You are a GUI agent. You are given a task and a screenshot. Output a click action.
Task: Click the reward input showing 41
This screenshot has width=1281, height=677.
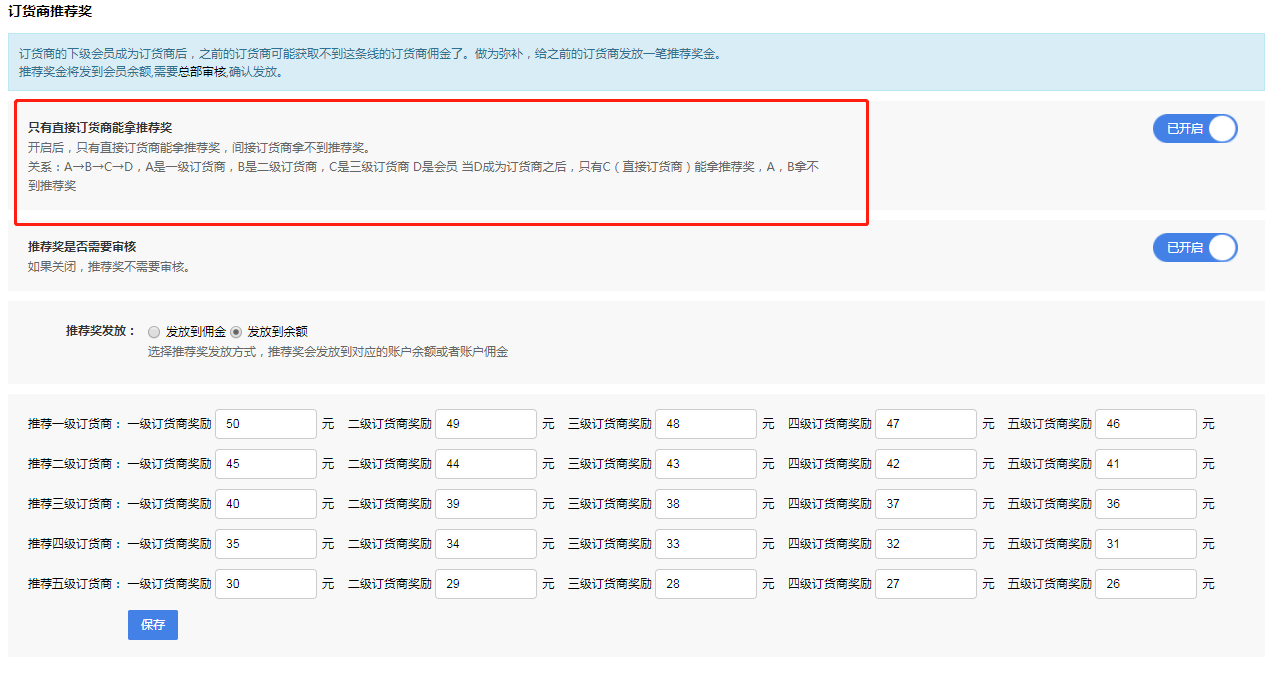[1146, 464]
